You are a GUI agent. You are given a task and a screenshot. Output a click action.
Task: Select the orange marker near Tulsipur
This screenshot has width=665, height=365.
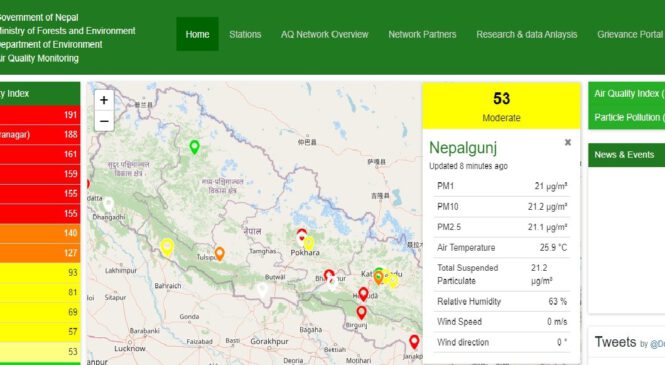tap(219, 254)
